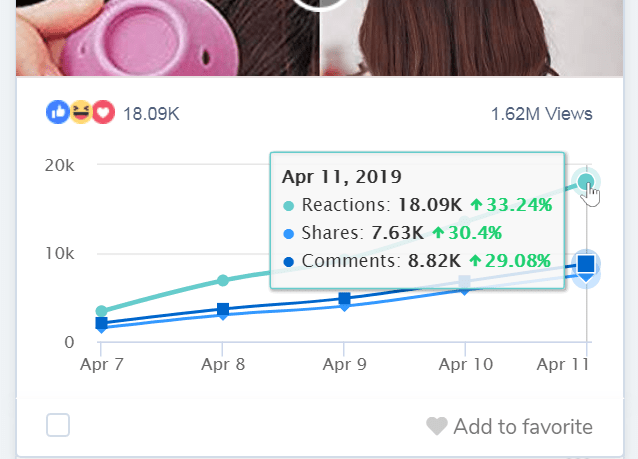This screenshot has height=459, width=638.
Task: Click the 18.09K reactions count
Action: [151, 114]
